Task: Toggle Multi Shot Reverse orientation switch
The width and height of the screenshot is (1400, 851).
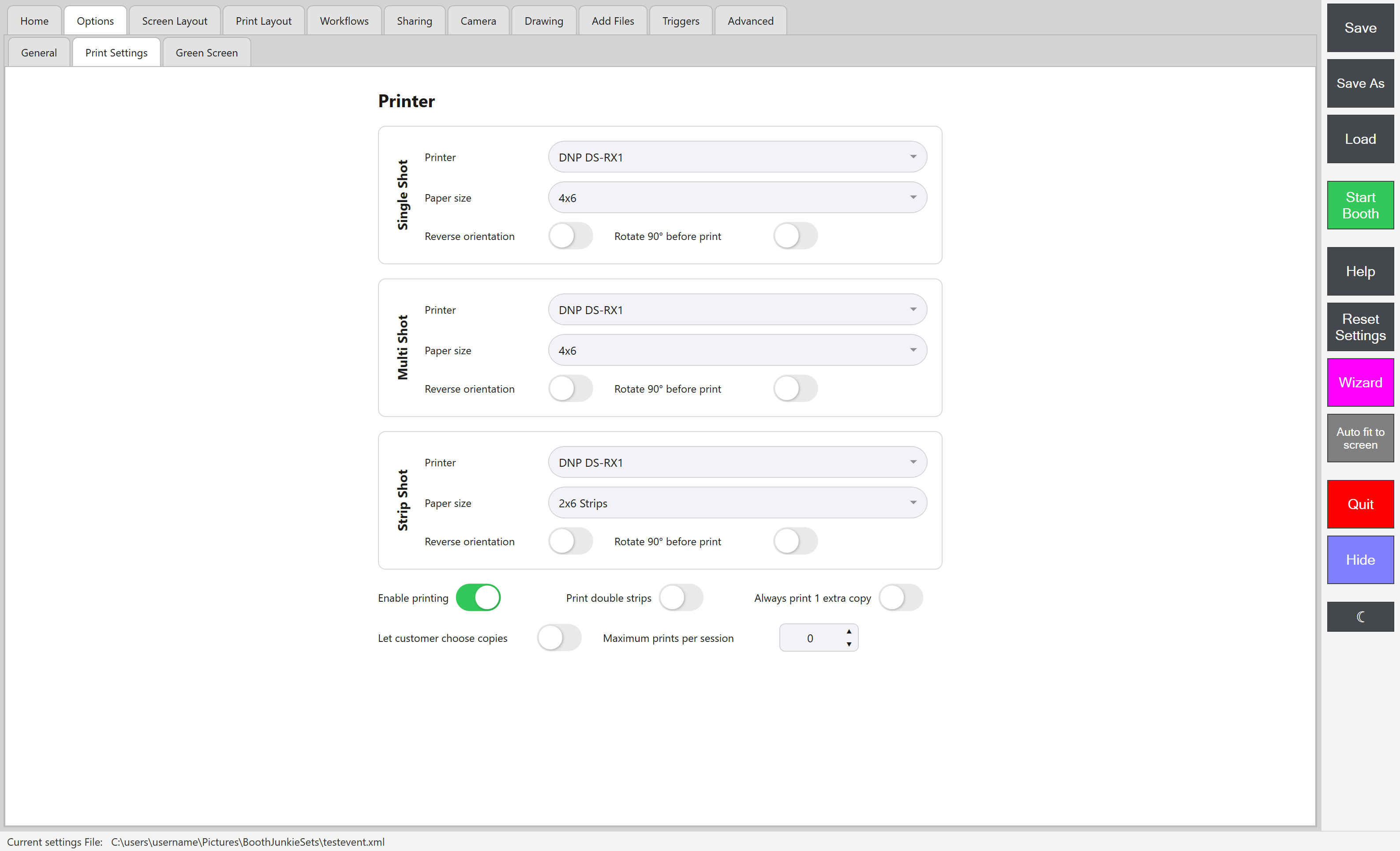Action: pyautogui.click(x=570, y=389)
